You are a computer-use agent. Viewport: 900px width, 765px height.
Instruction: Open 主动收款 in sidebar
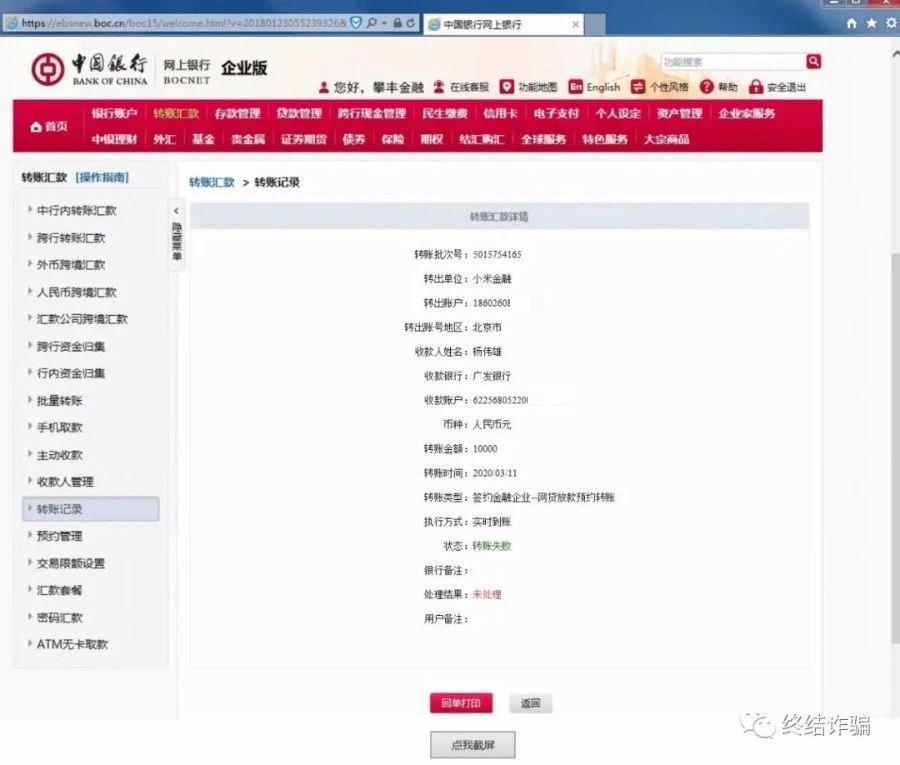(x=59, y=455)
